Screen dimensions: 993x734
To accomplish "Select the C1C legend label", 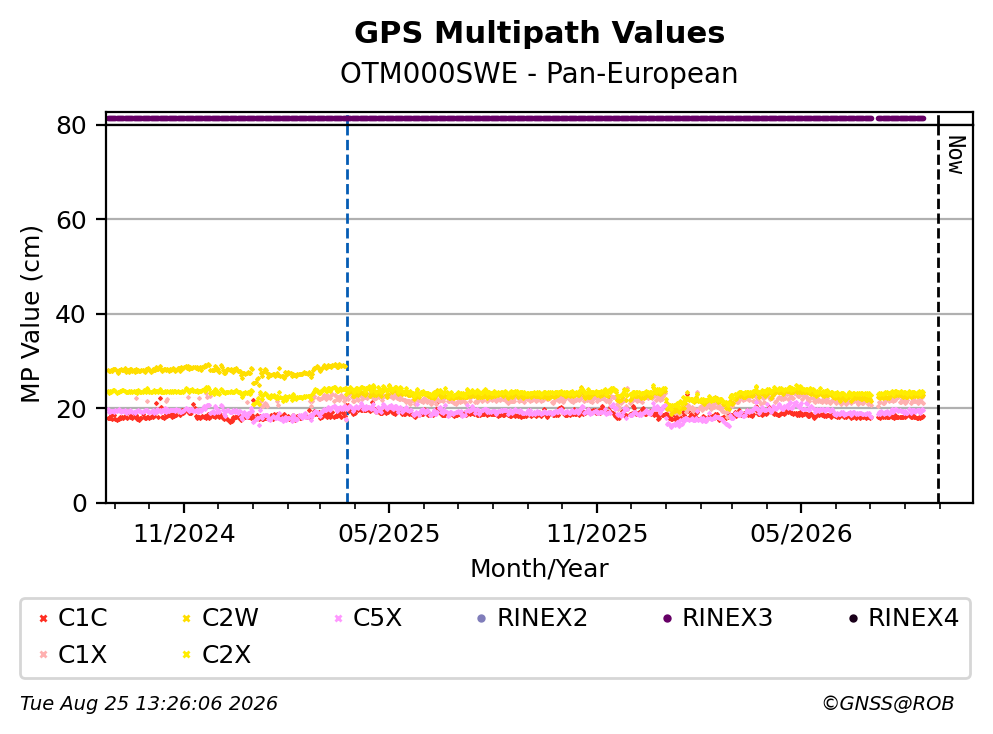I will point(82,617).
